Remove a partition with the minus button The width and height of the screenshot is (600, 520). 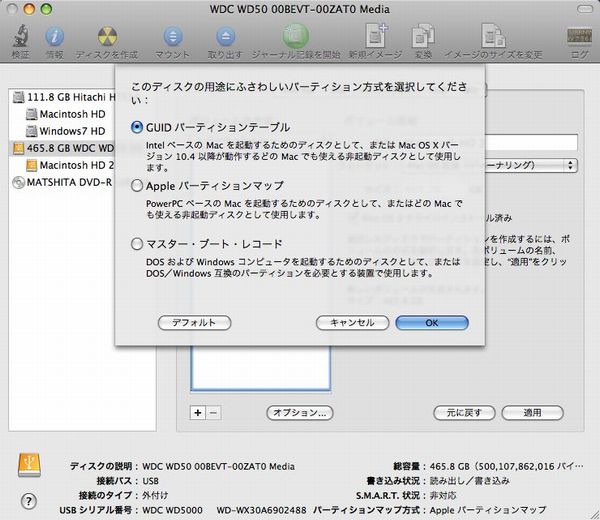(x=214, y=412)
